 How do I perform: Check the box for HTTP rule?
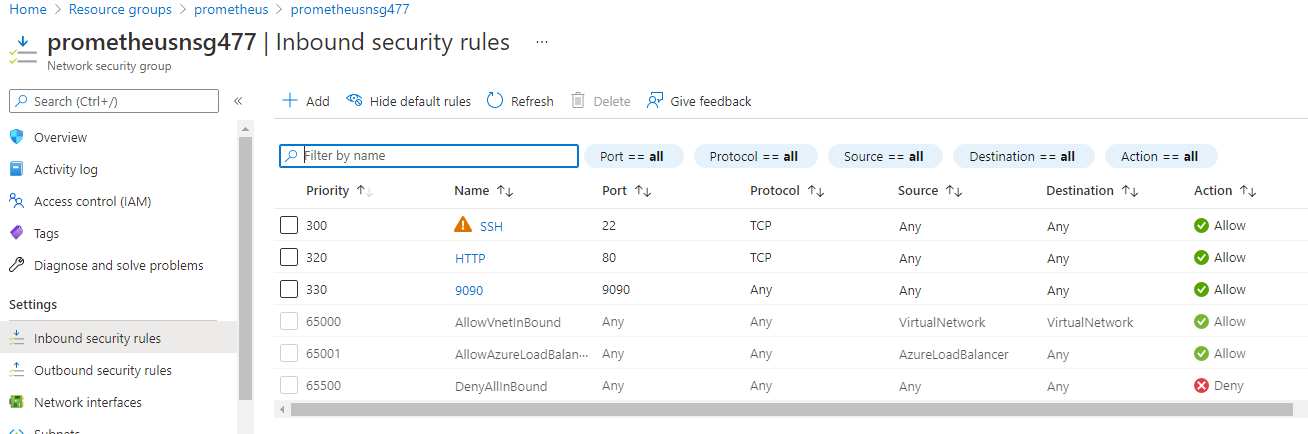pos(289,258)
